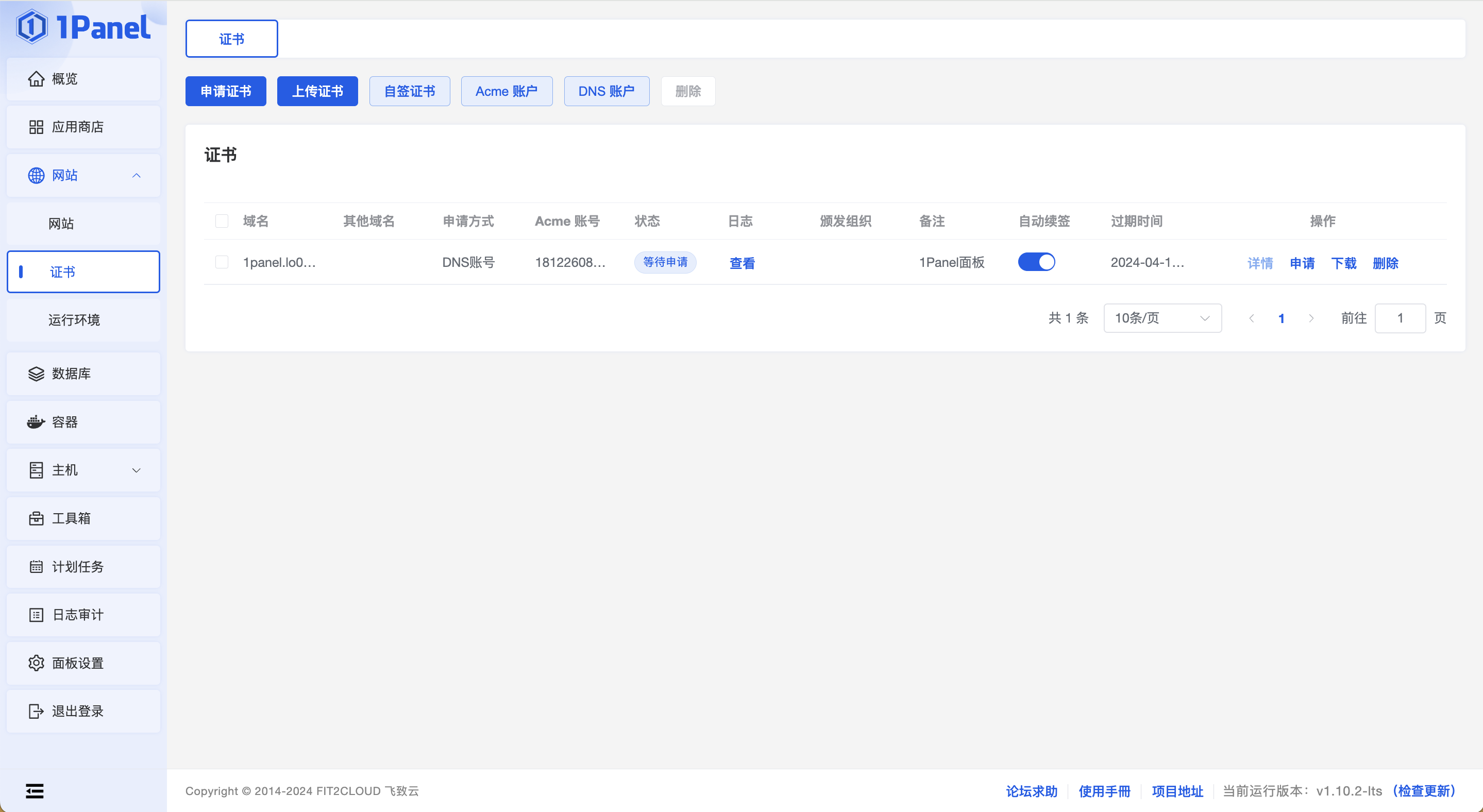Image resolution: width=1483 pixels, height=812 pixels.
Task: Click the 自动续签 column header
Action: [x=1044, y=221]
